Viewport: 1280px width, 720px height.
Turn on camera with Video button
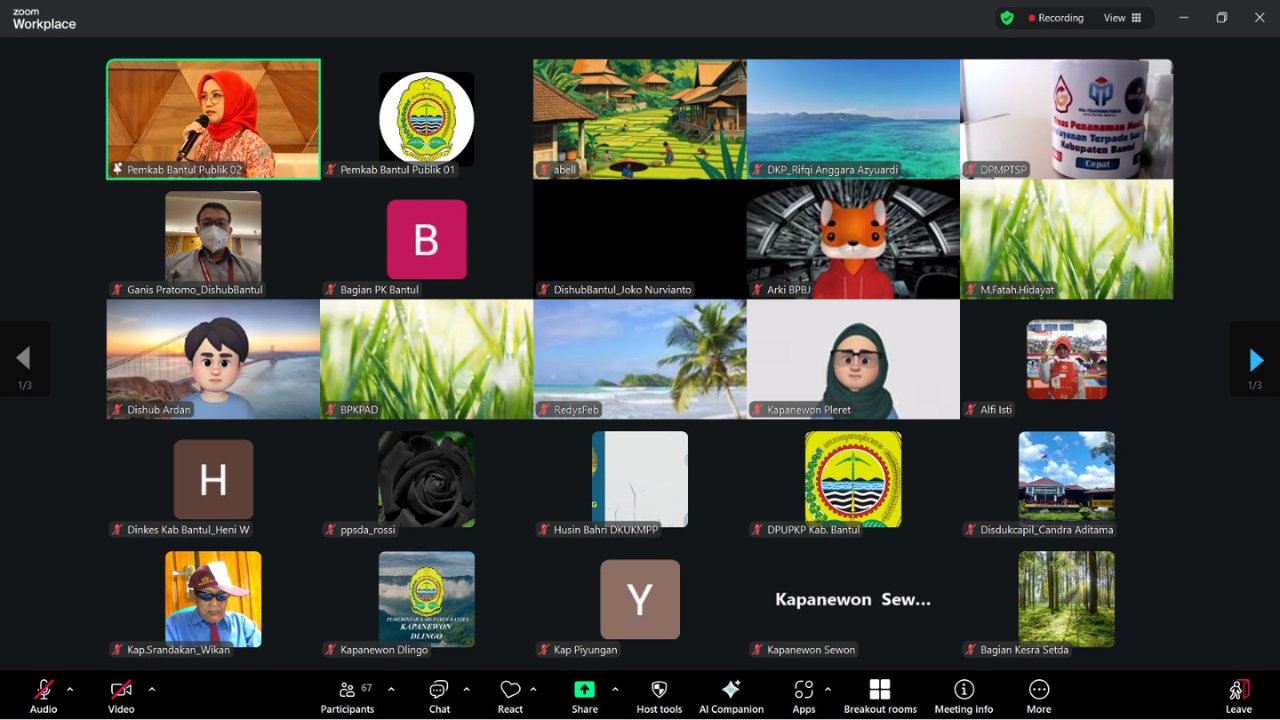(121, 695)
